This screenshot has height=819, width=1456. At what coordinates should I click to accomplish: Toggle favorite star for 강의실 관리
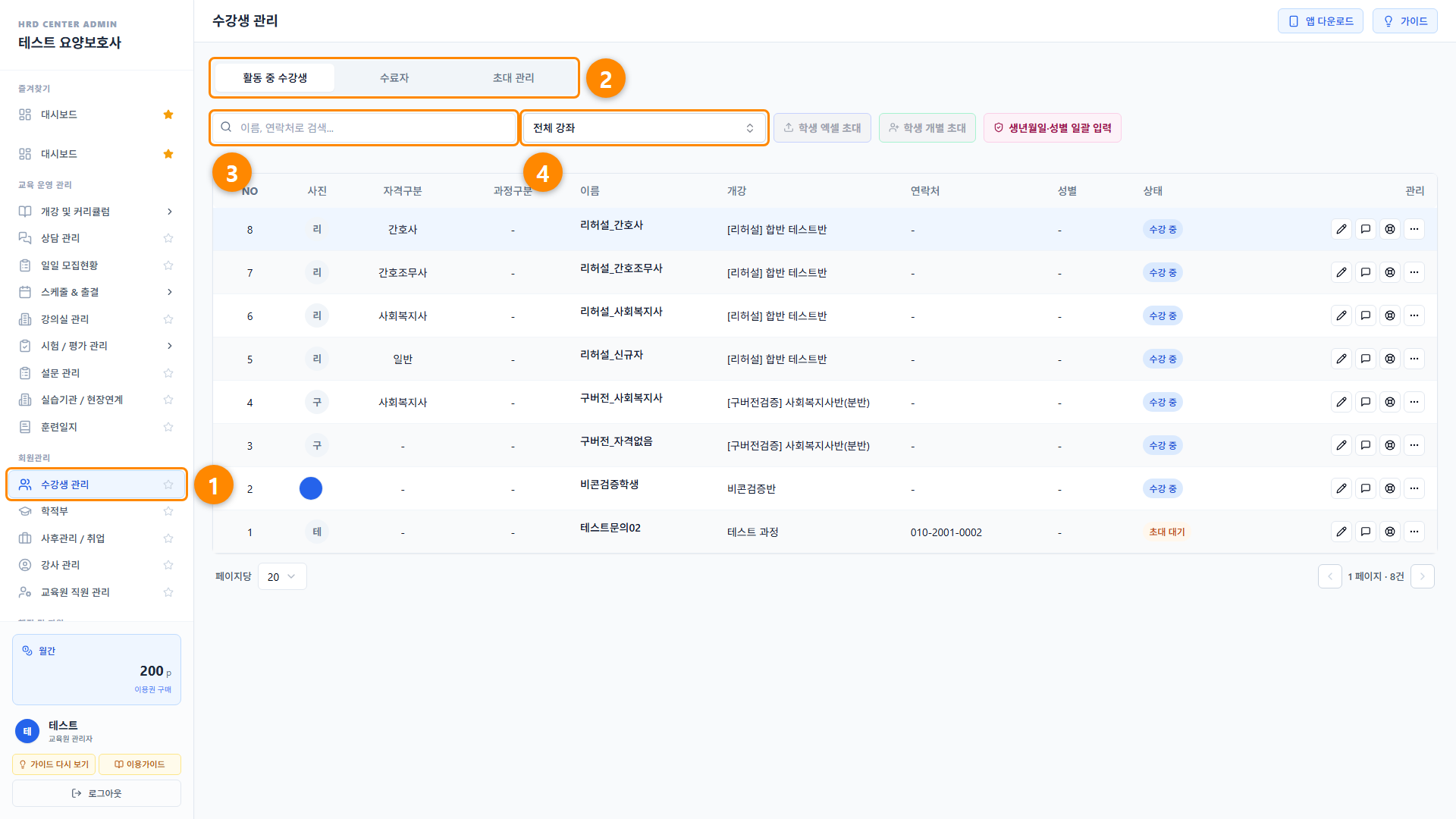pyautogui.click(x=168, y=319)
